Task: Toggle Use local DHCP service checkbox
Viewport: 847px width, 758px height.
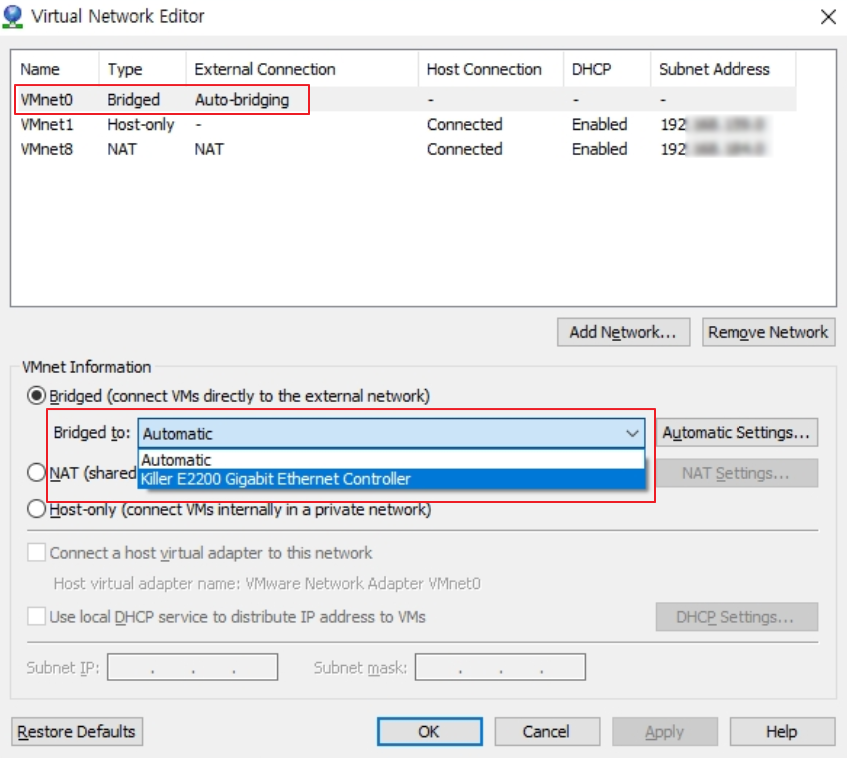Action: point(36,616)
